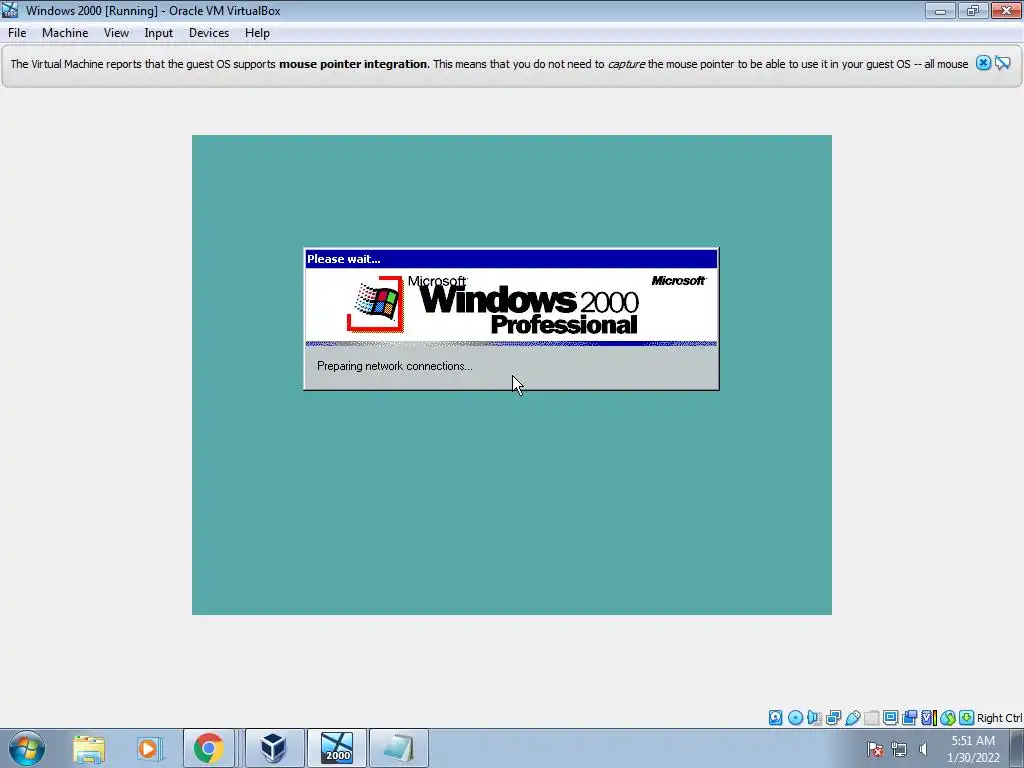The width and height of the screenshot is (1024, 768).
Task: Dismiss the mouse integration notification
Action: pyautogui.click(x=984, y=63)
